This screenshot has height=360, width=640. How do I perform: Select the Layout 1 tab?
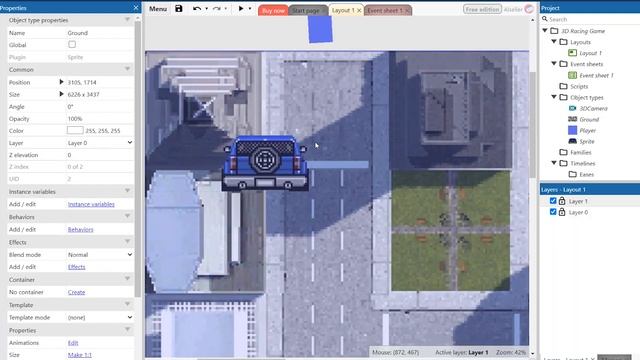coord(343,11)
